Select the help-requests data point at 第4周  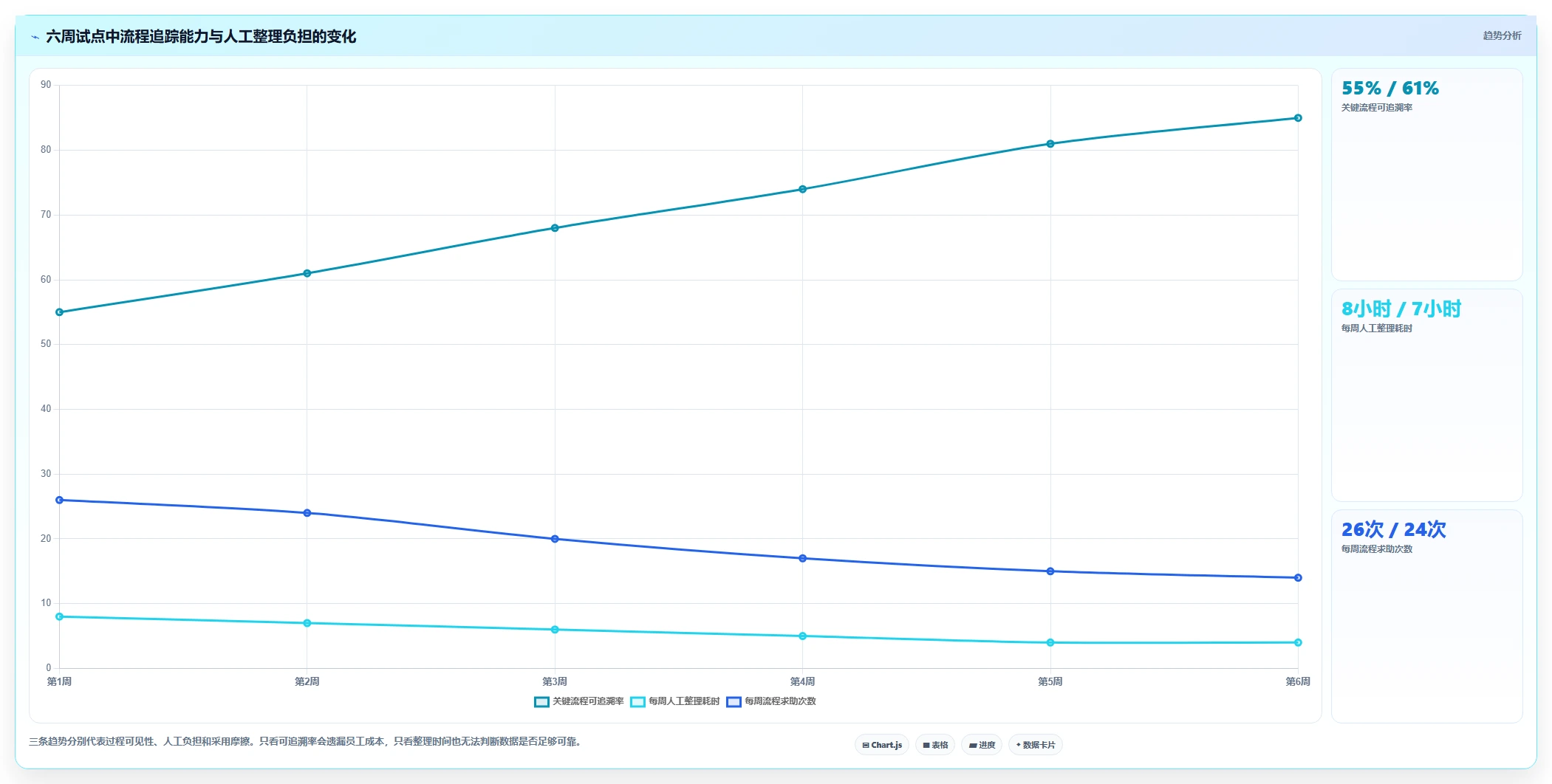pyautogui.click(x=802, y=559)
